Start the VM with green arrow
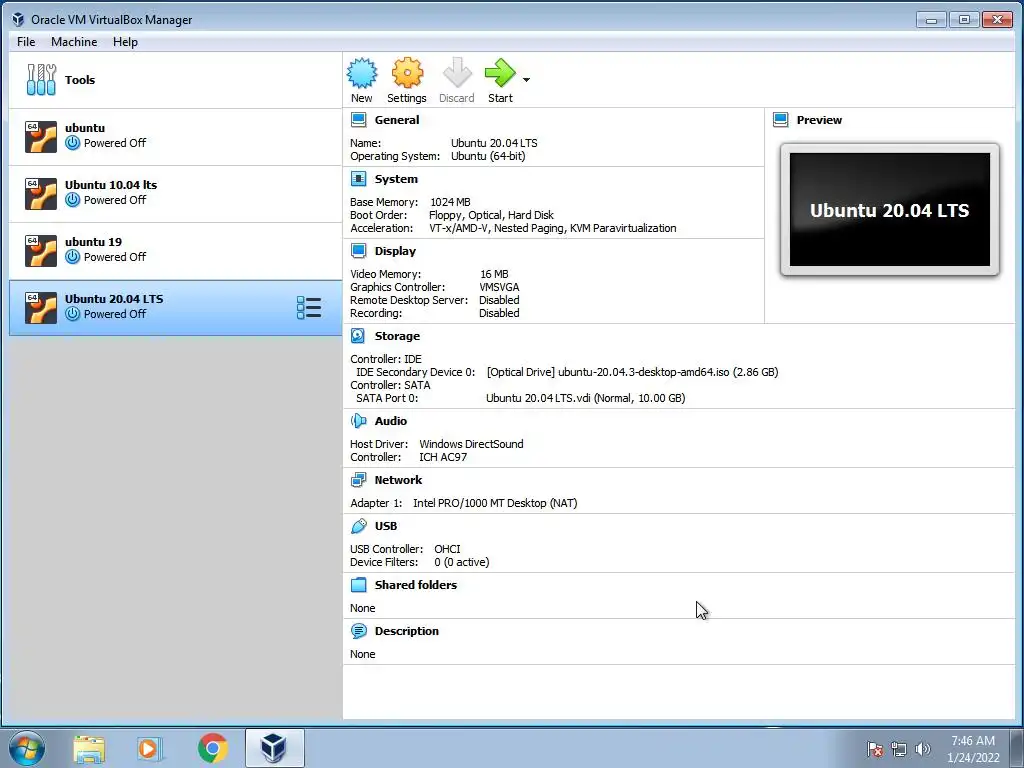This screenshot has height=768, width=1024. 500,72
